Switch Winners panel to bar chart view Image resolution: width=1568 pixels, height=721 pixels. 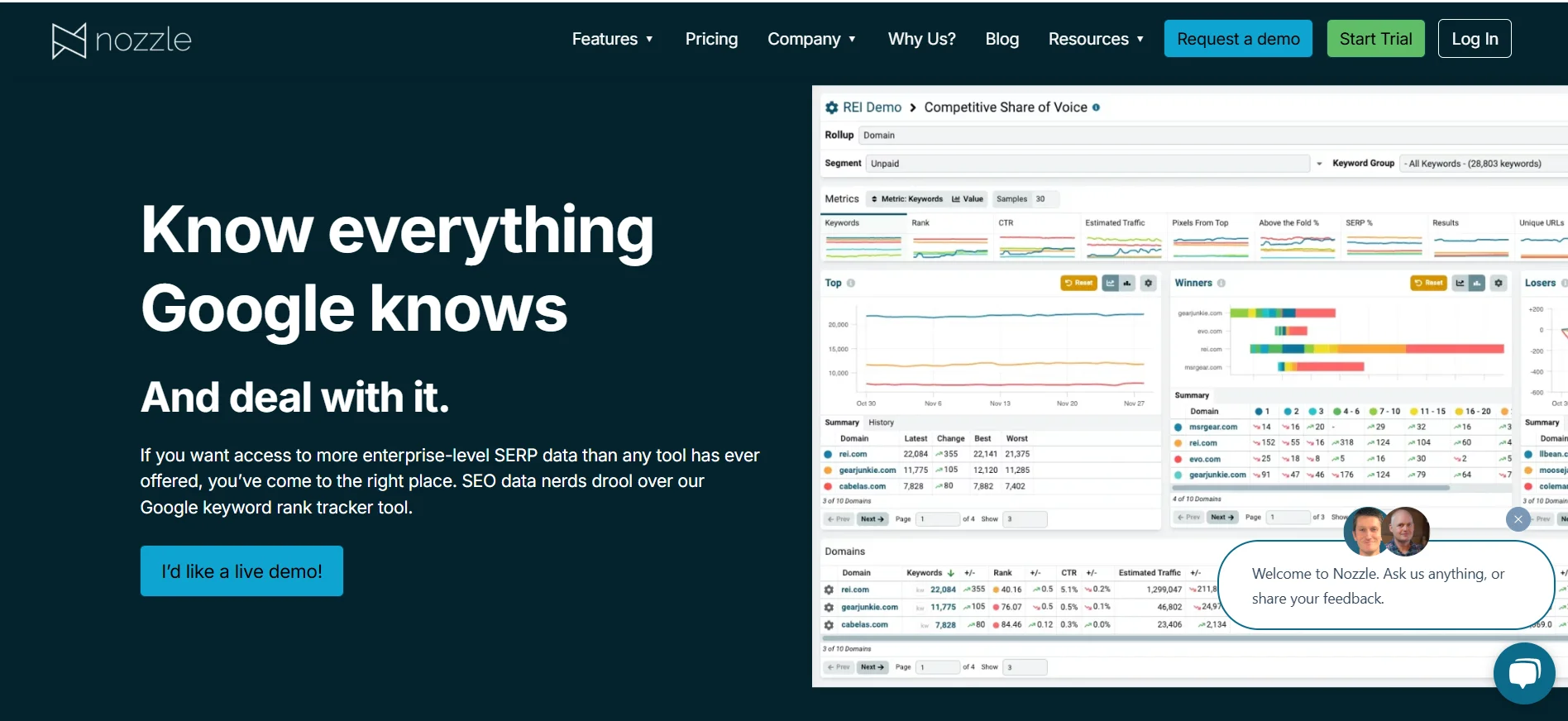[1477, 283]
